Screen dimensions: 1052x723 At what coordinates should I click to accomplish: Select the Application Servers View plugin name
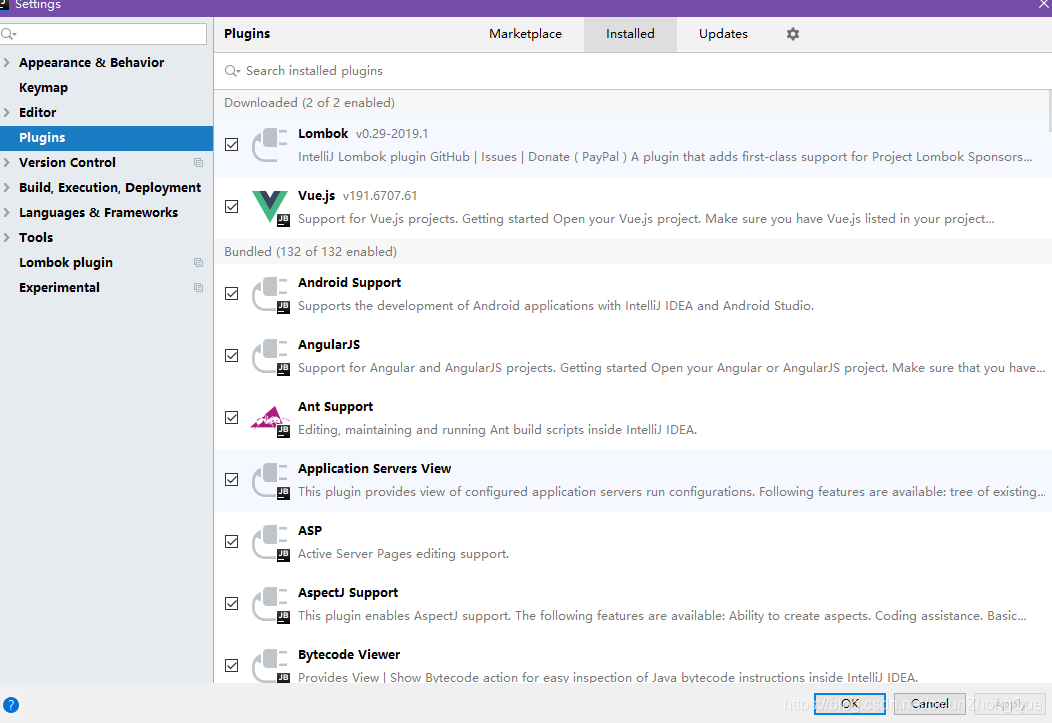pos(374,469)
